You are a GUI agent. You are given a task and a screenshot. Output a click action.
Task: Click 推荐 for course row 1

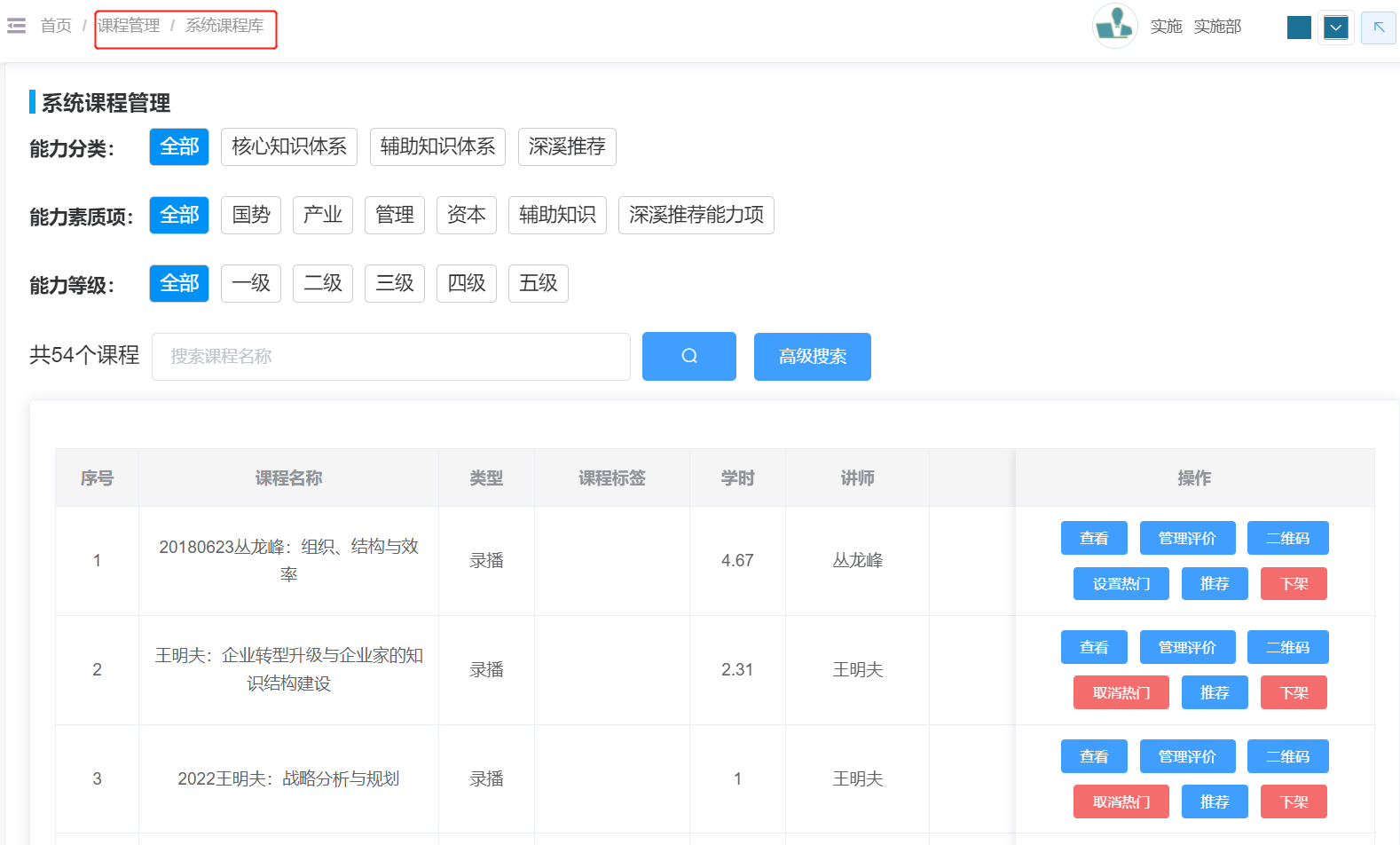pyautogui.click(x=1214, y=583)
